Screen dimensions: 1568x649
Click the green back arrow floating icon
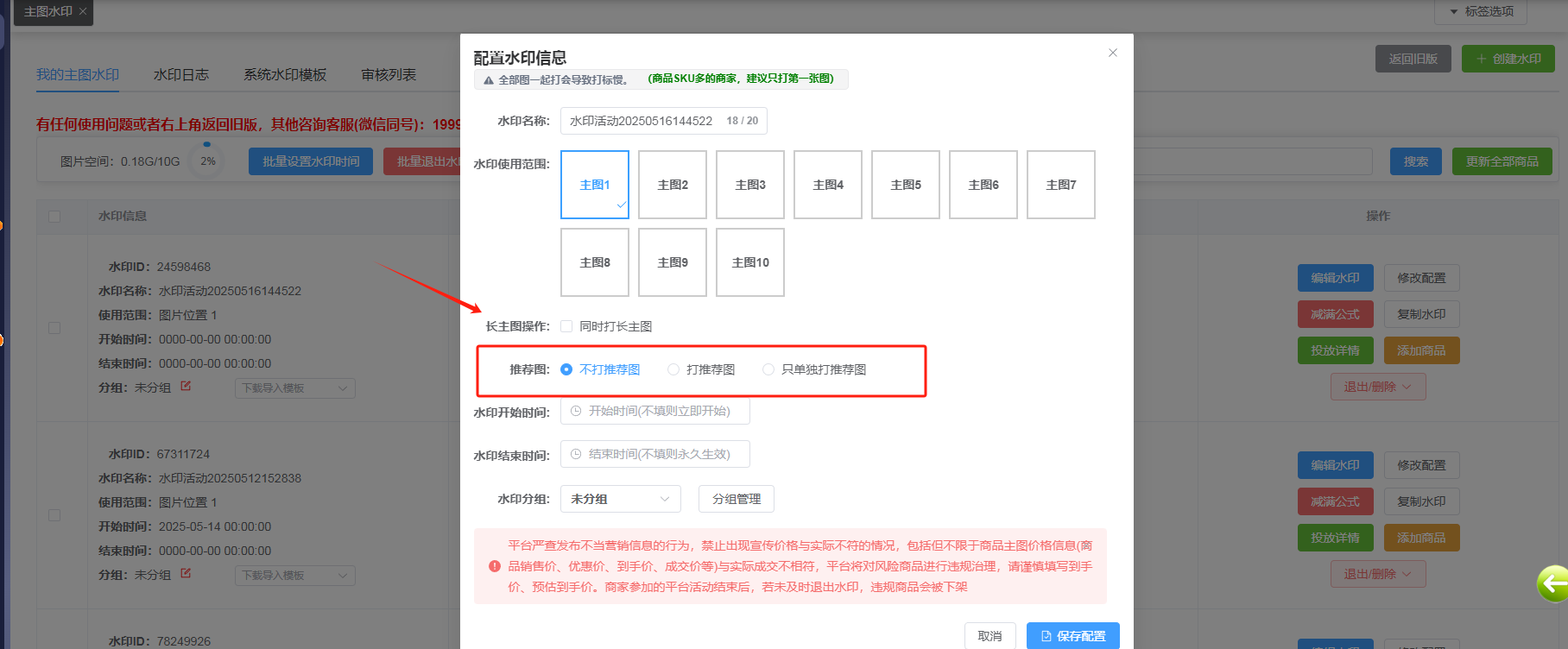1553,584
